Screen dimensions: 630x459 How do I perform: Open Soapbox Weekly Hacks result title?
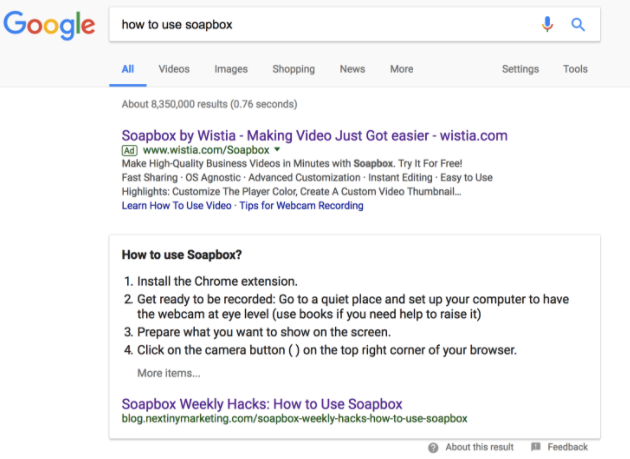pyautogui.click(x=262, y=404)
